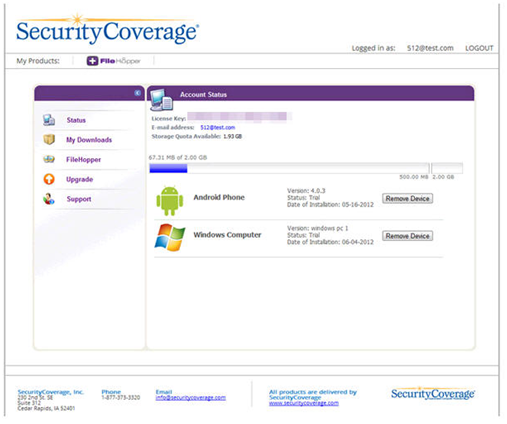Click the logged-in 512@test.com header text

(430, 48)
